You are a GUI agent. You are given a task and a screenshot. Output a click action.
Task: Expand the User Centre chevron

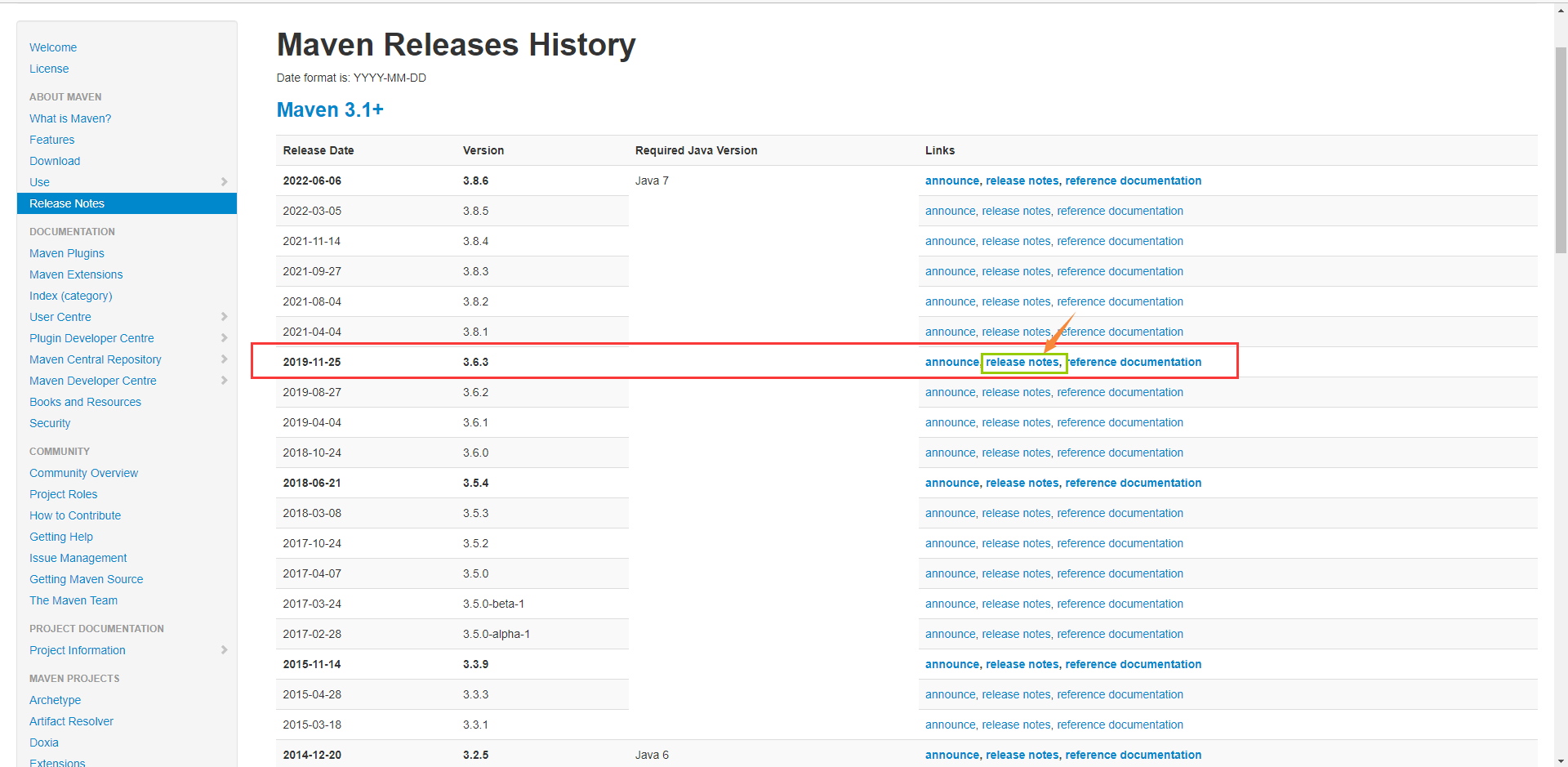pyautogui.click(x=224, y=316)
